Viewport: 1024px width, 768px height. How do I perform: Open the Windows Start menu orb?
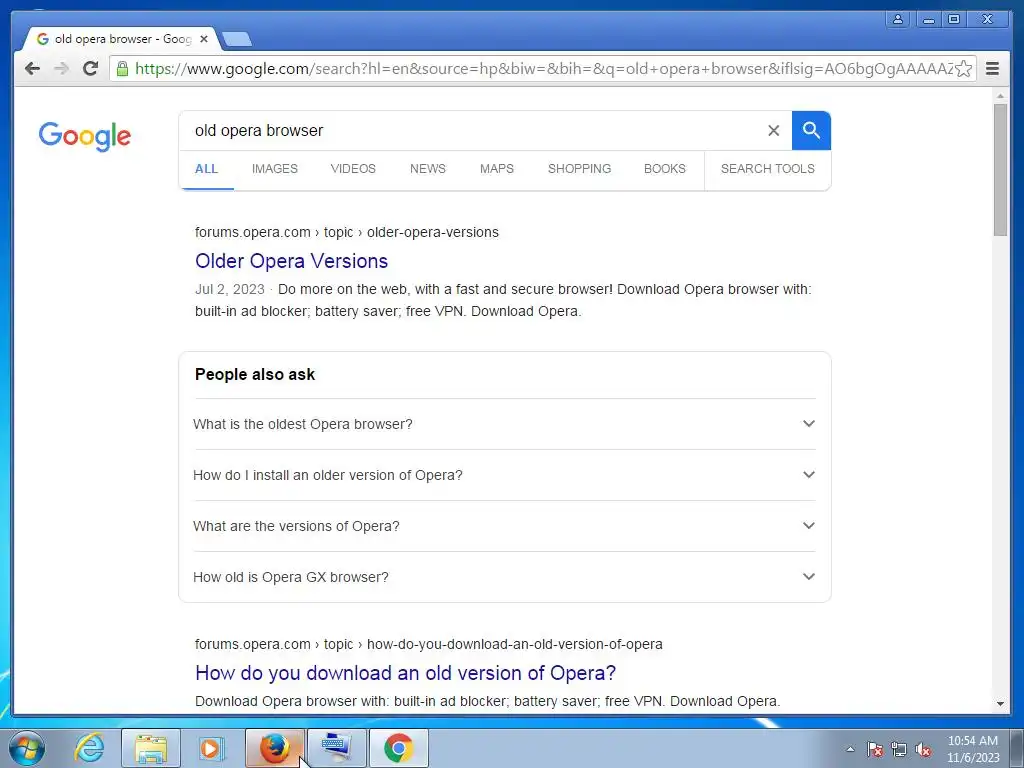pos(27,748)
